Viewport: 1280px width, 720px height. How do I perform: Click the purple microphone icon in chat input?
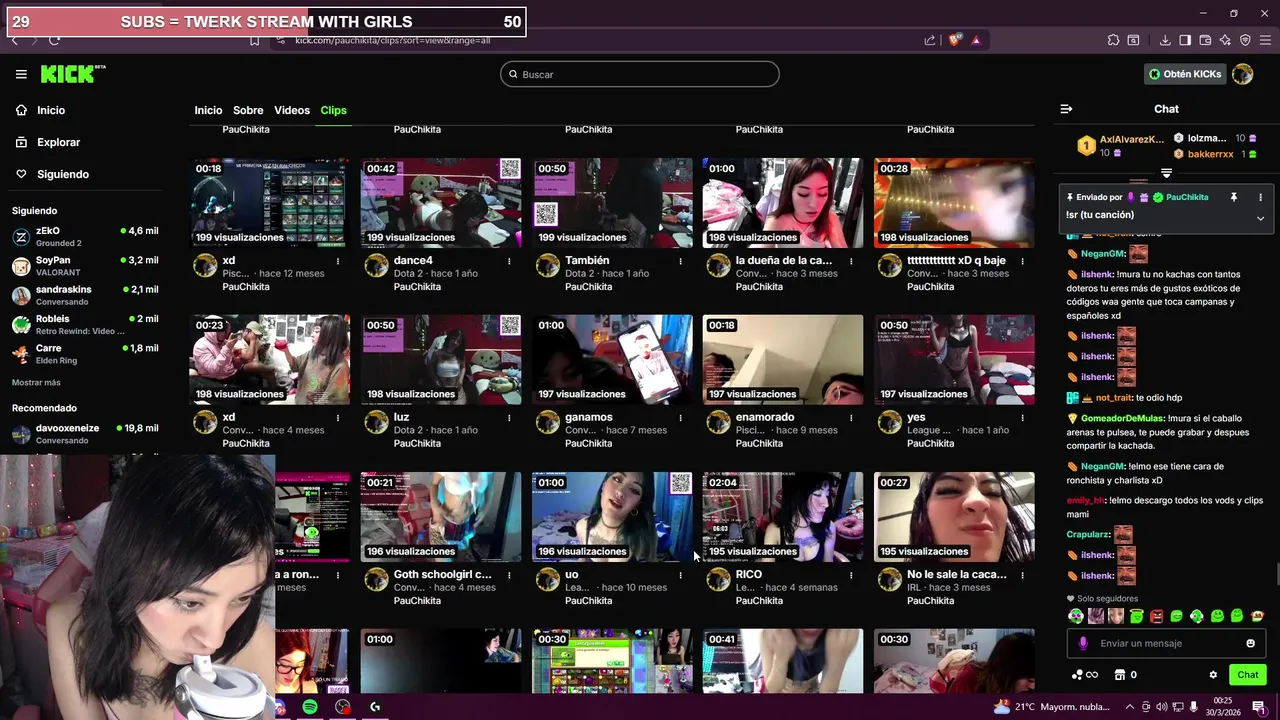point(1083,643)
